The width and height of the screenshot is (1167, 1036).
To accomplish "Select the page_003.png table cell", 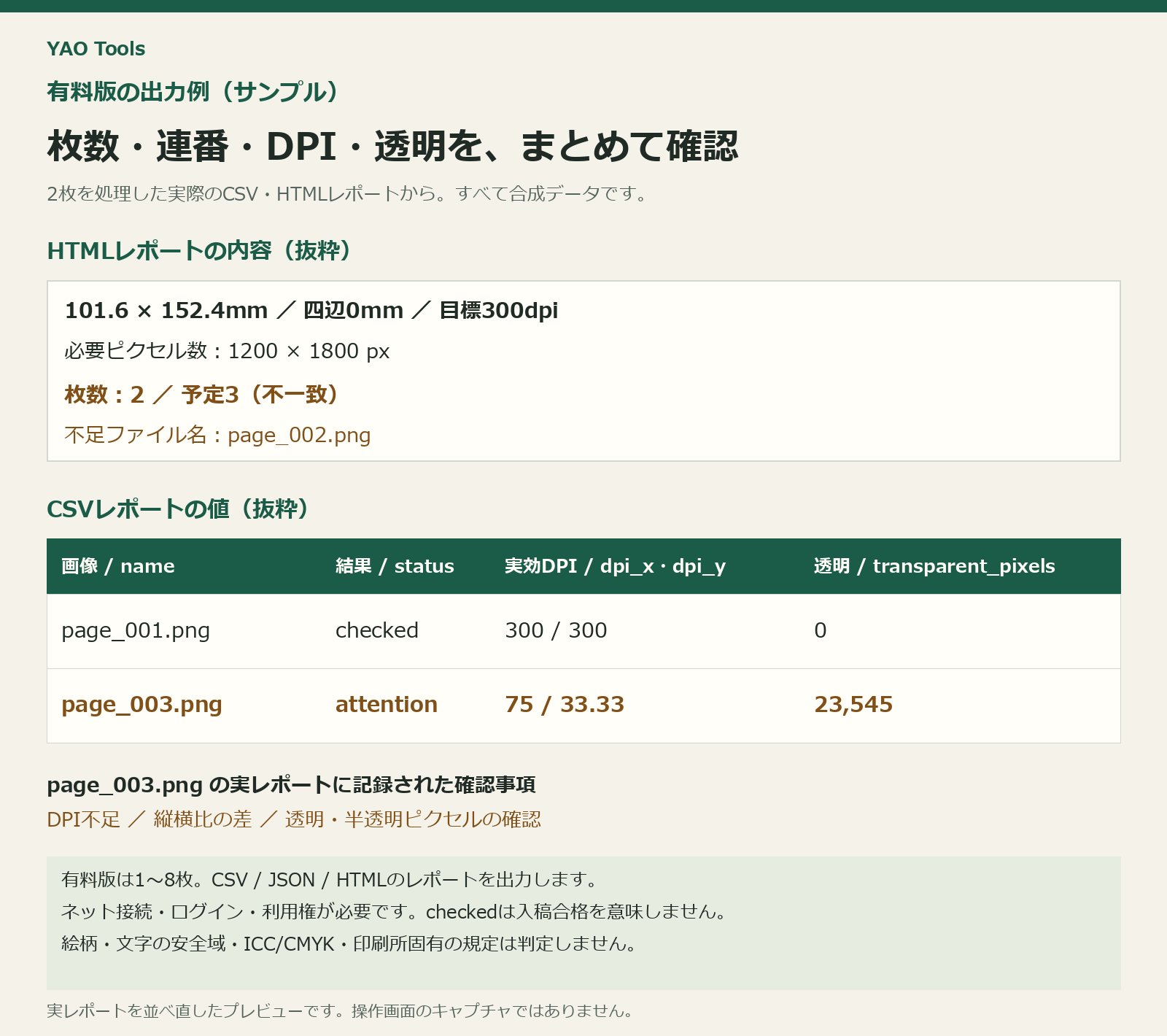I will click(x=141, y=705).
